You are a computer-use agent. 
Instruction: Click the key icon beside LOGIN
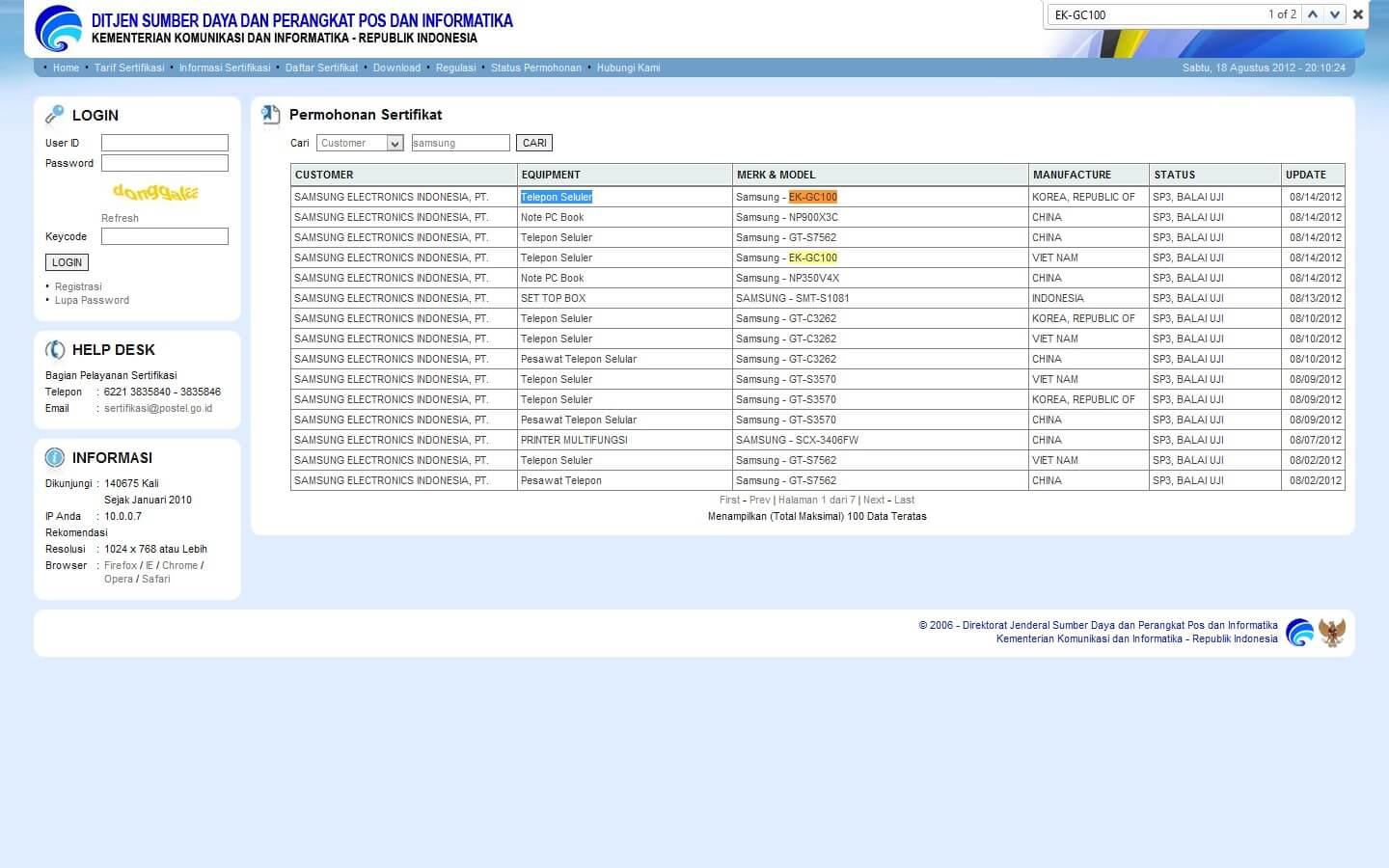click(54, 115)
